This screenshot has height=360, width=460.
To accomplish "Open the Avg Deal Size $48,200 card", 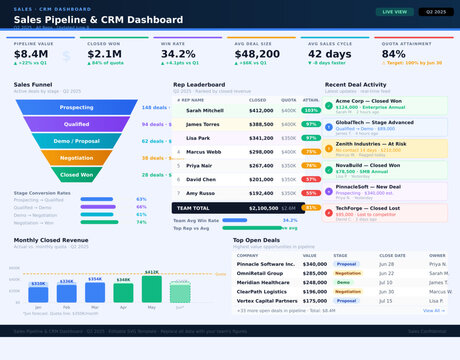I will click(261, 54).
